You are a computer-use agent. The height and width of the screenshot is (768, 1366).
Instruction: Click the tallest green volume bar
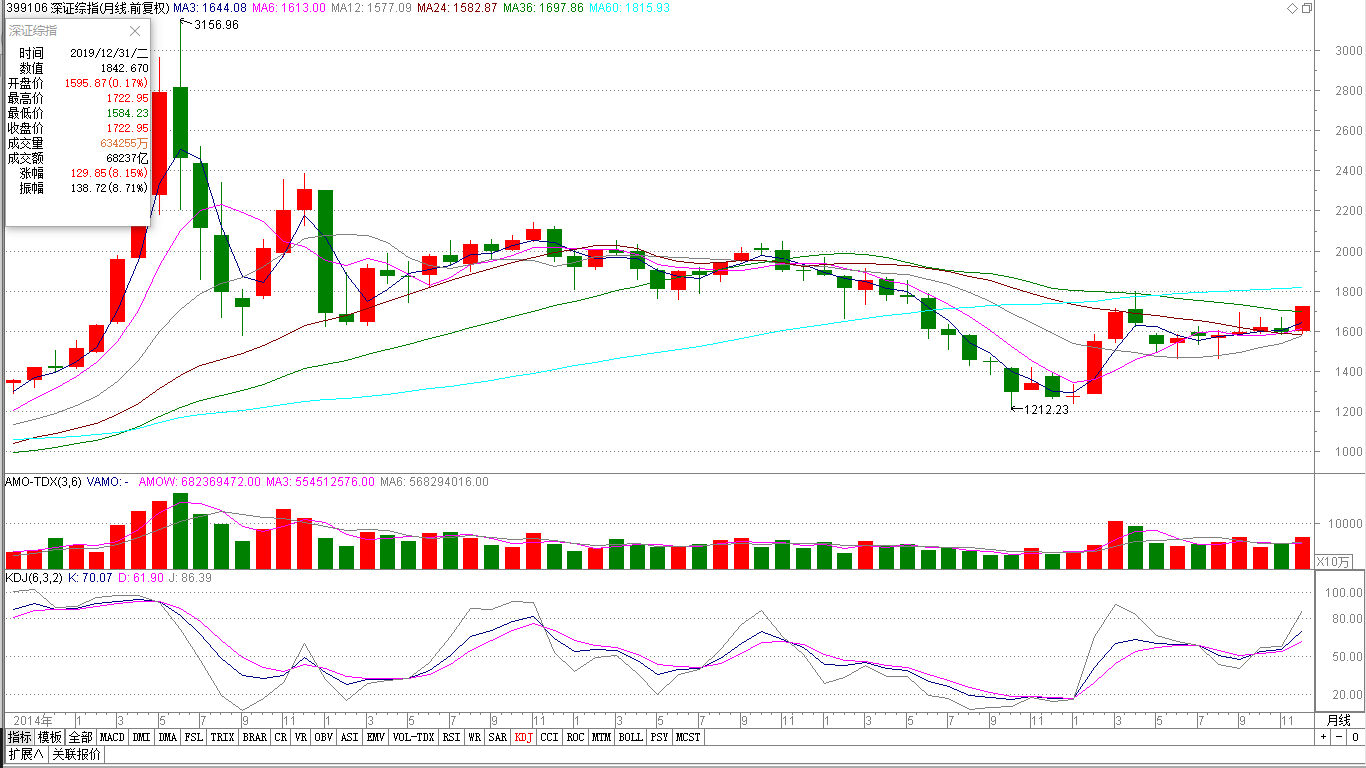coord(181,531)
